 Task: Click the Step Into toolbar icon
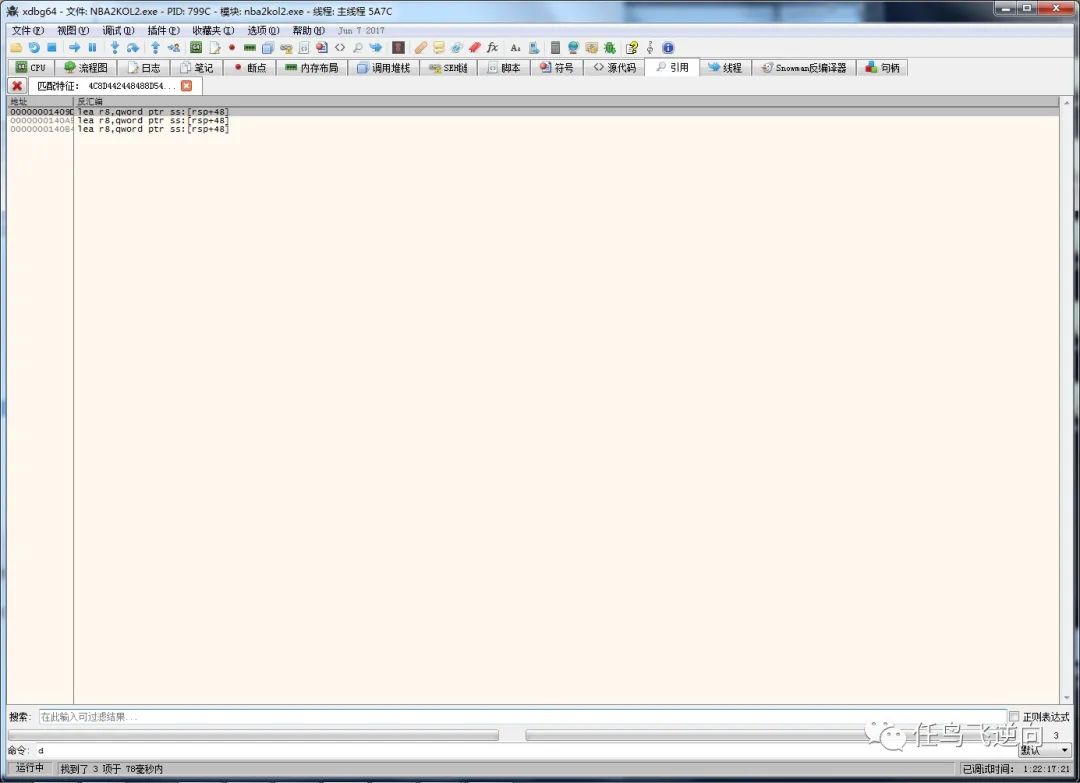(115, 48)
